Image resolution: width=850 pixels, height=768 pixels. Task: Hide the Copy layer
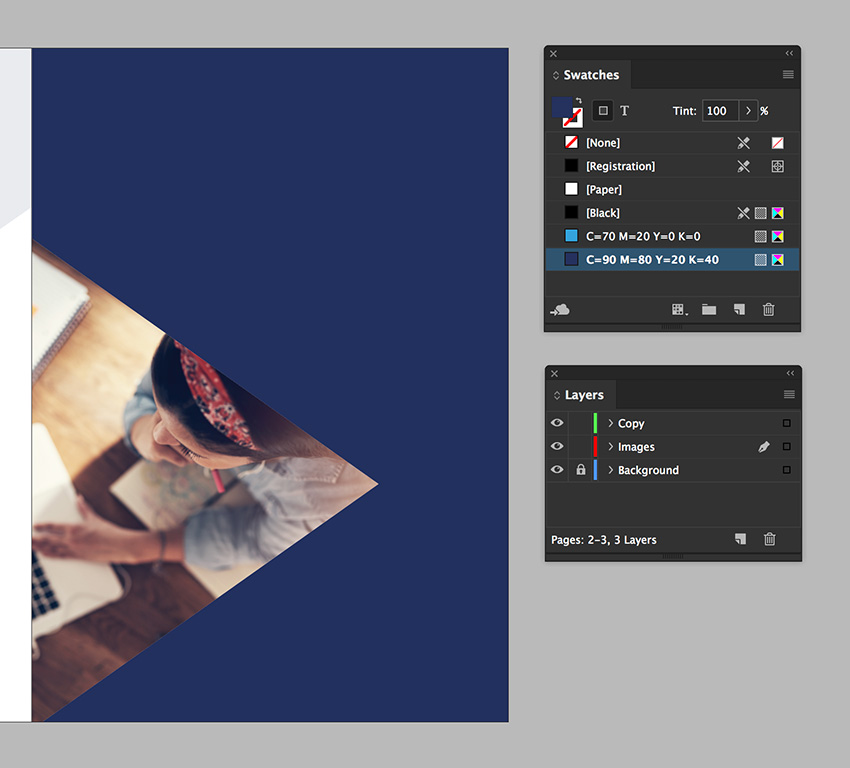557,423
